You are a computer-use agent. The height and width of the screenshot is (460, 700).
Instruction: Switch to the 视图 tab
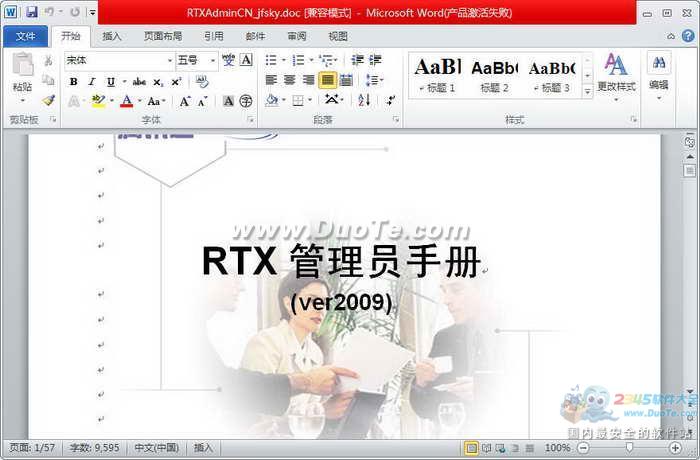click(x=338, y=37)
